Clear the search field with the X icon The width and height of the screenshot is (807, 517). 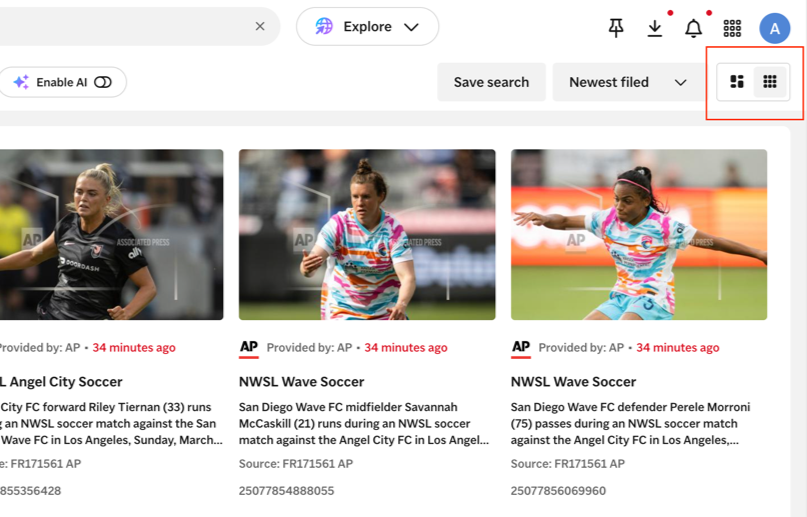[260, 26]
